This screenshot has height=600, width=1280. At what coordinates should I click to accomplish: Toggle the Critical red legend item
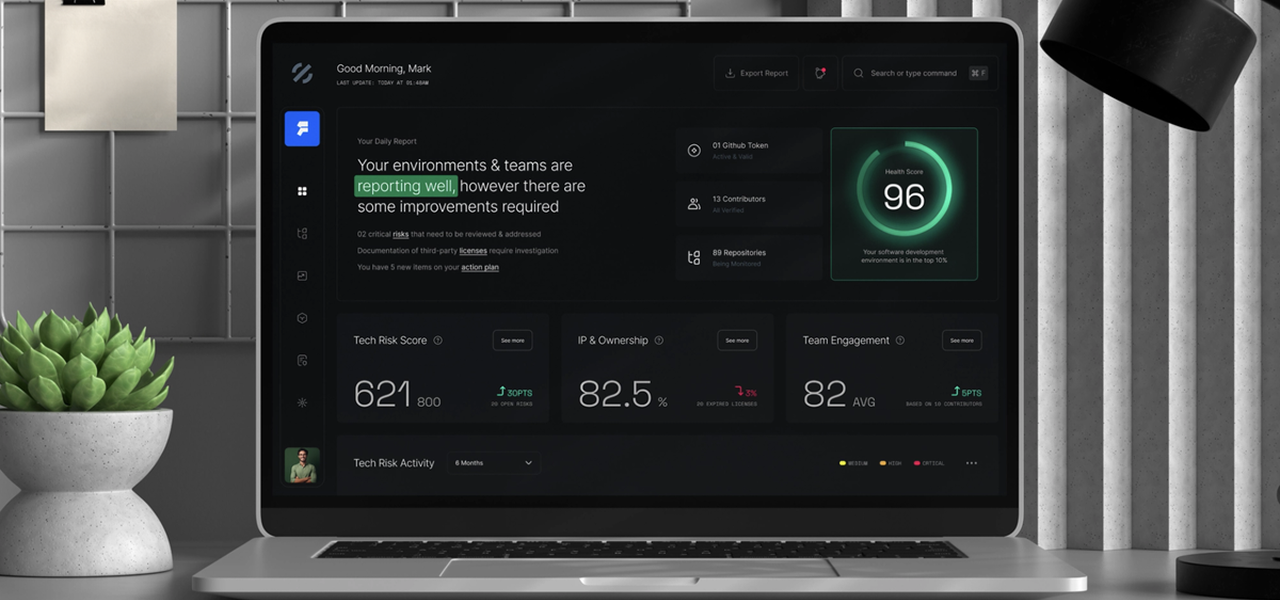(x=929, y=463)
